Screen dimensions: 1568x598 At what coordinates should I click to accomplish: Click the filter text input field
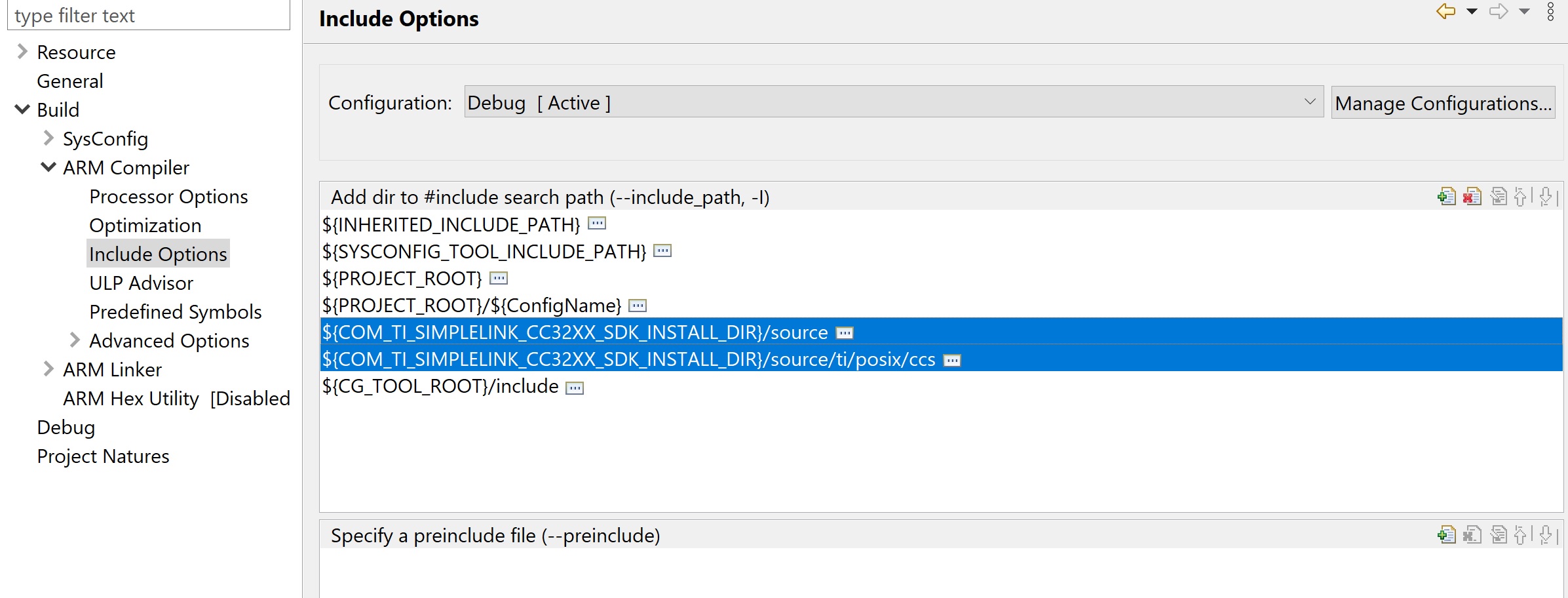coord(149,15)
